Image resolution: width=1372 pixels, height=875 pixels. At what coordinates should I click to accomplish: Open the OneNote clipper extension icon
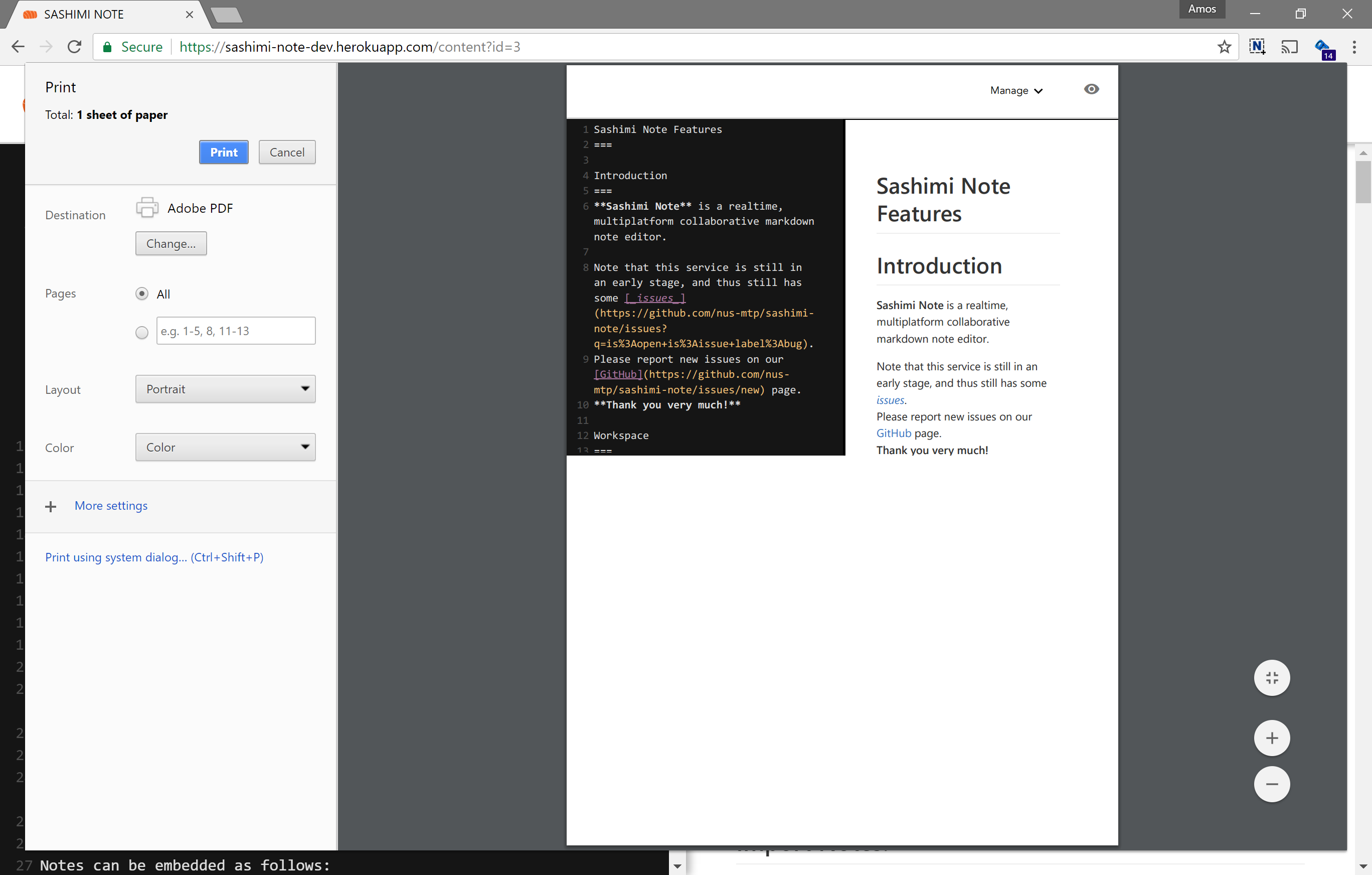click(1257, 47)
